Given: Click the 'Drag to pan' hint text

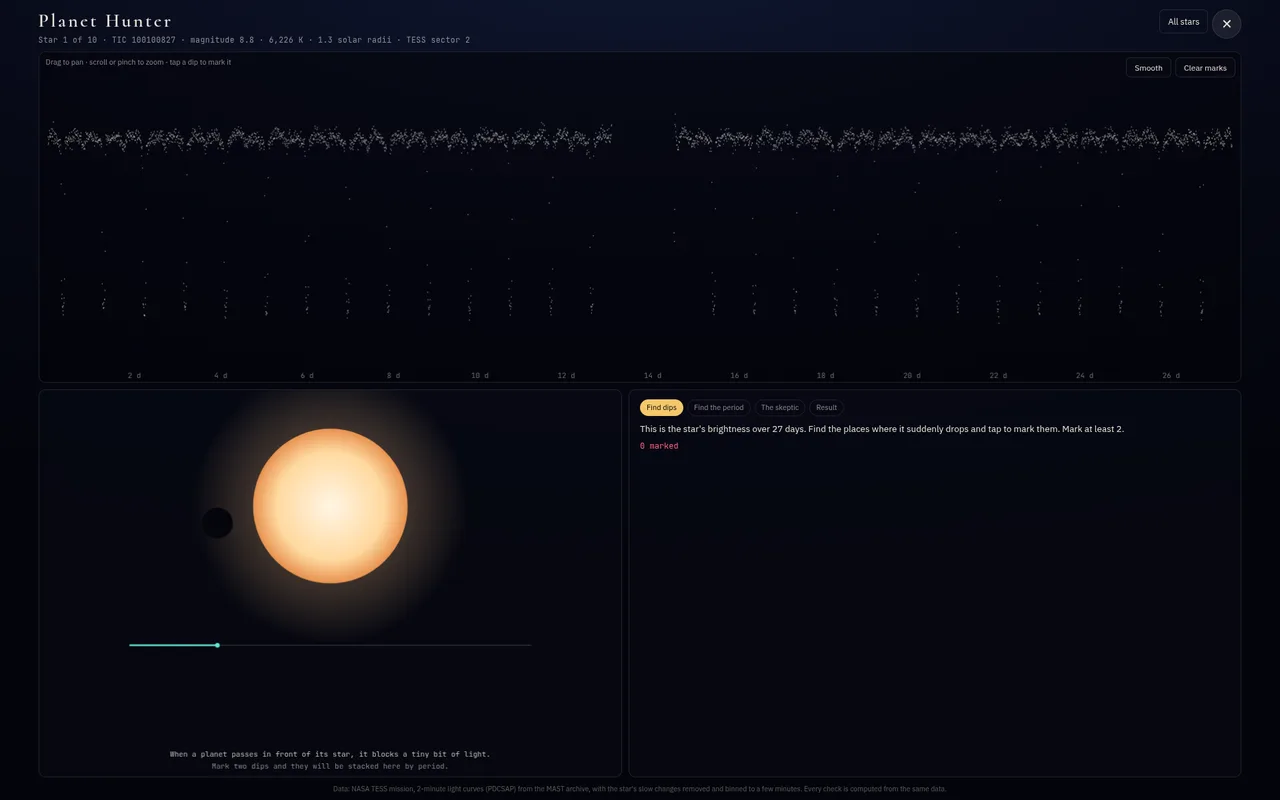Looking at the screenshot, I should pos(138,62).
